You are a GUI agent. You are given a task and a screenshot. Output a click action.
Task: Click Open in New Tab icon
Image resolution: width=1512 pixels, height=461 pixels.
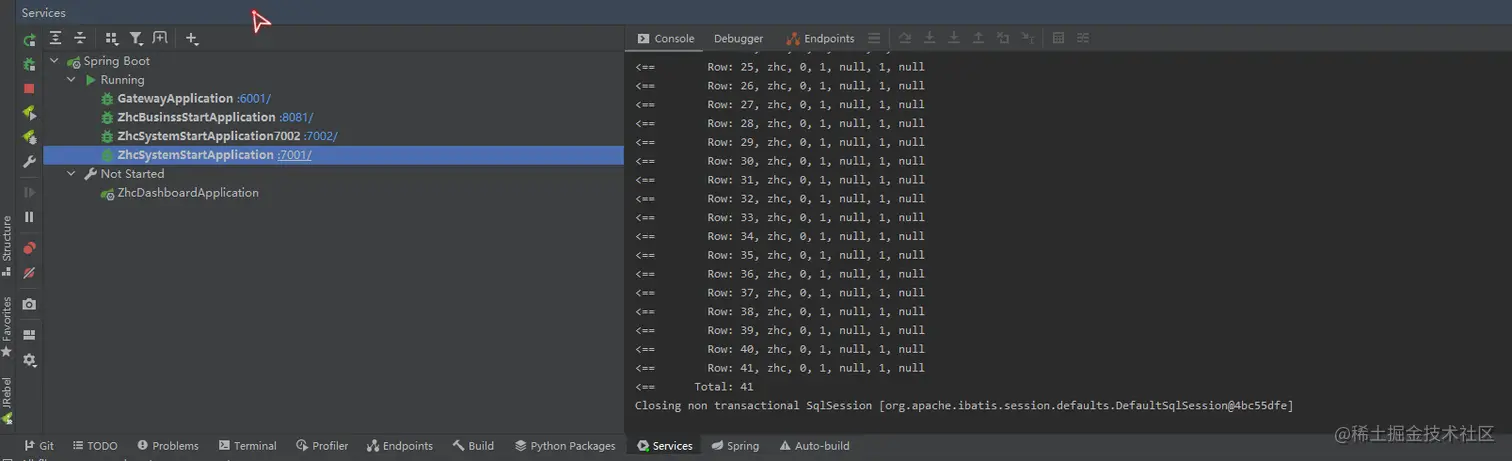coord(160,38)
